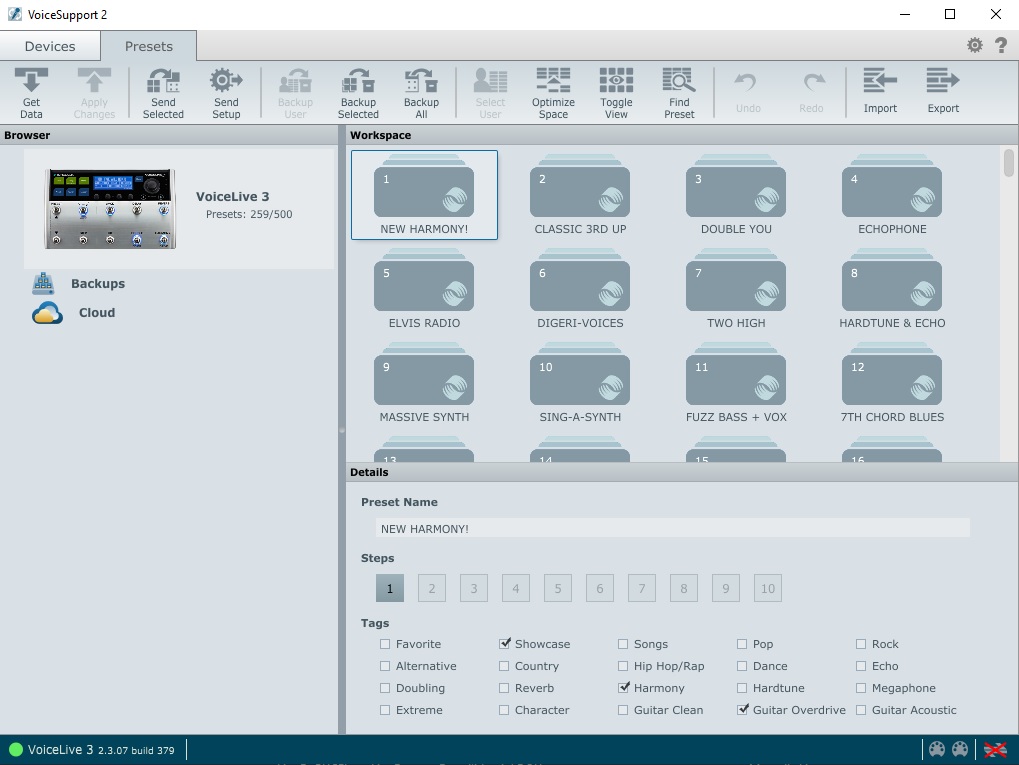Open the Cloud section in Browser
The image size is (1019, 765).
(x=96, y=313)
